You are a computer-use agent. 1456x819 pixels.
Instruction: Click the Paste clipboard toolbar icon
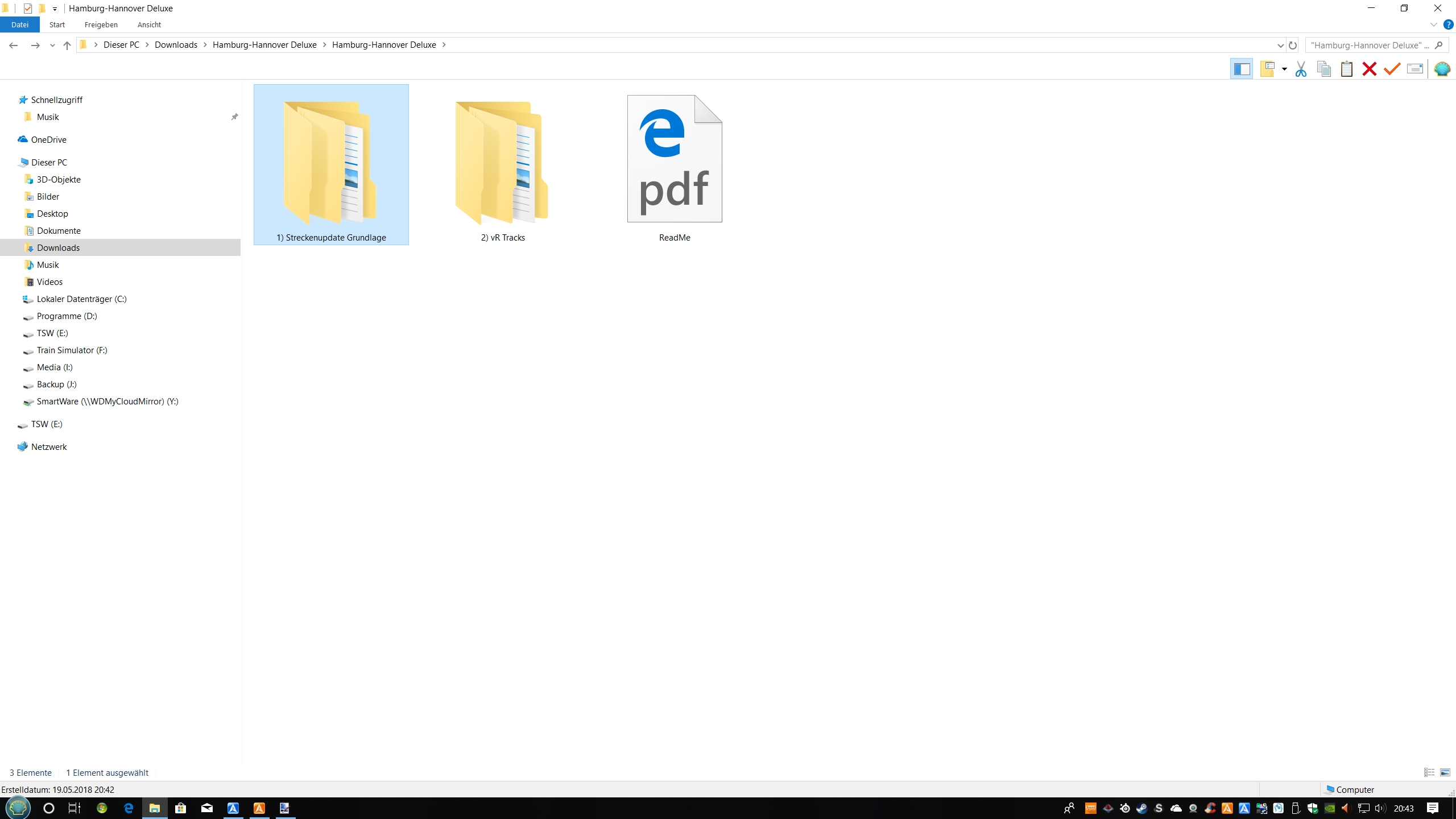tap(1346, 69)
